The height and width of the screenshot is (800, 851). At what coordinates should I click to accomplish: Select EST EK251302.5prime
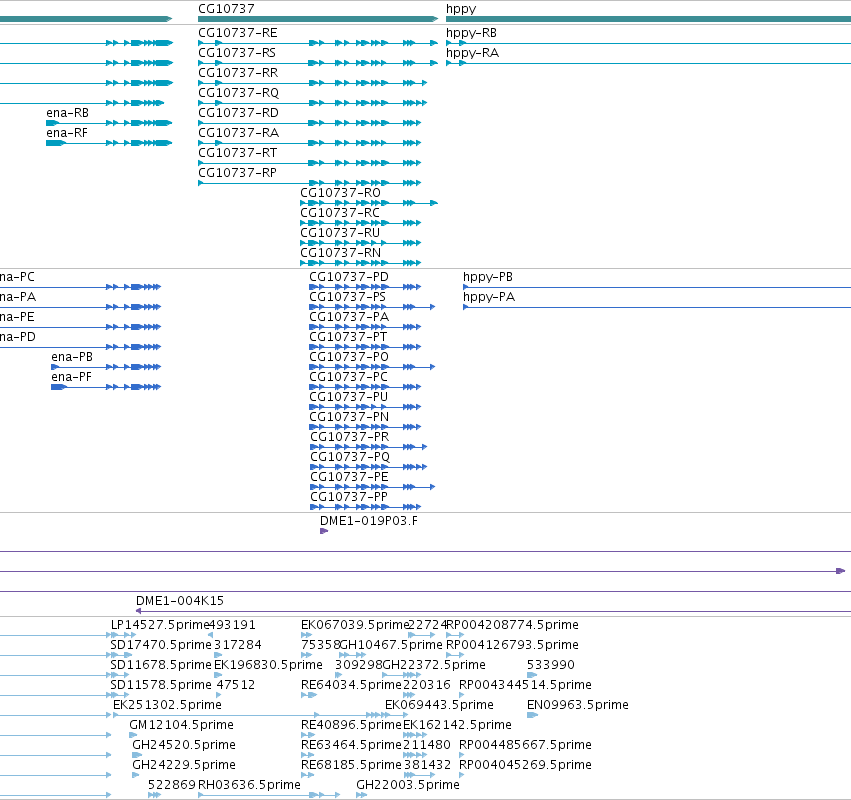(167, 705)
